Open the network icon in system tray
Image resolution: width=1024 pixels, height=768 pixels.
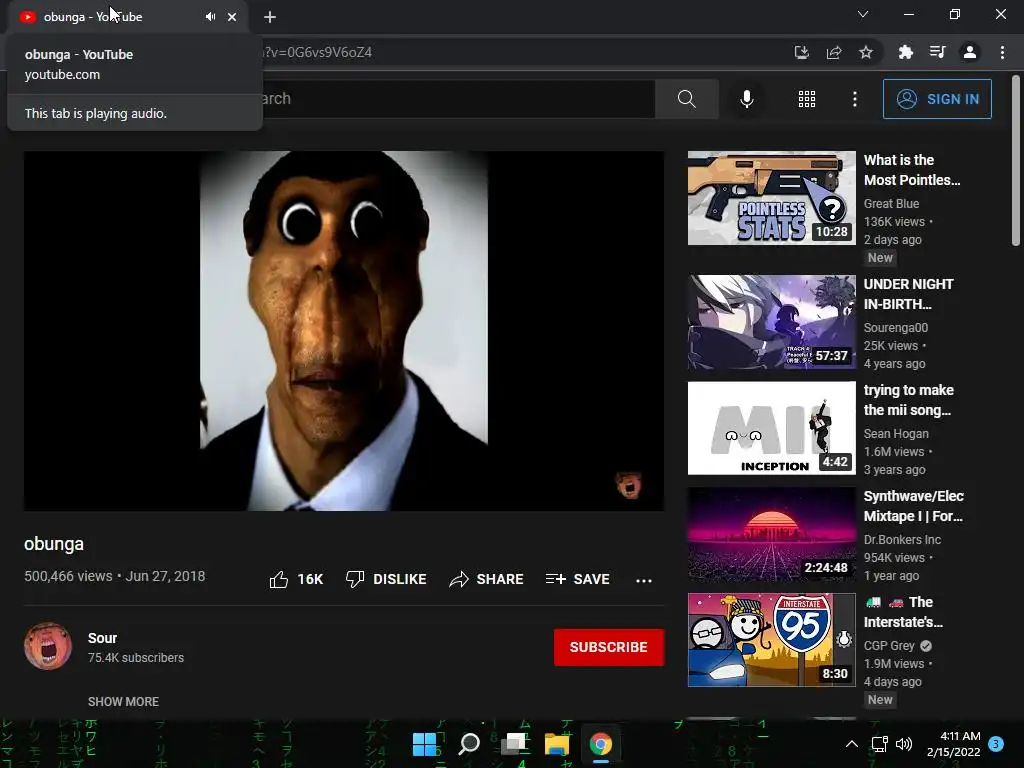(x=880, y=744)
